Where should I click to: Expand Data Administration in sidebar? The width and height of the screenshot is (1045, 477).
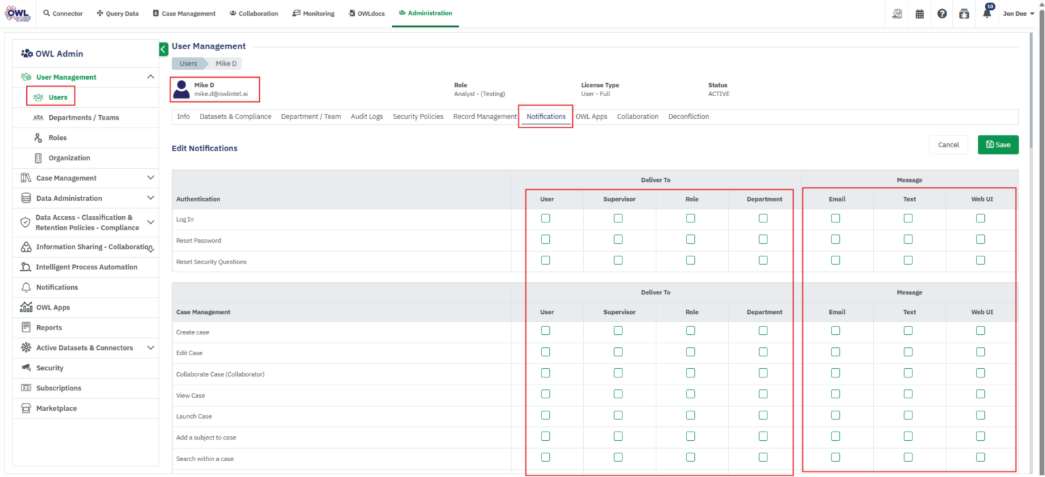tap(150, 198)
